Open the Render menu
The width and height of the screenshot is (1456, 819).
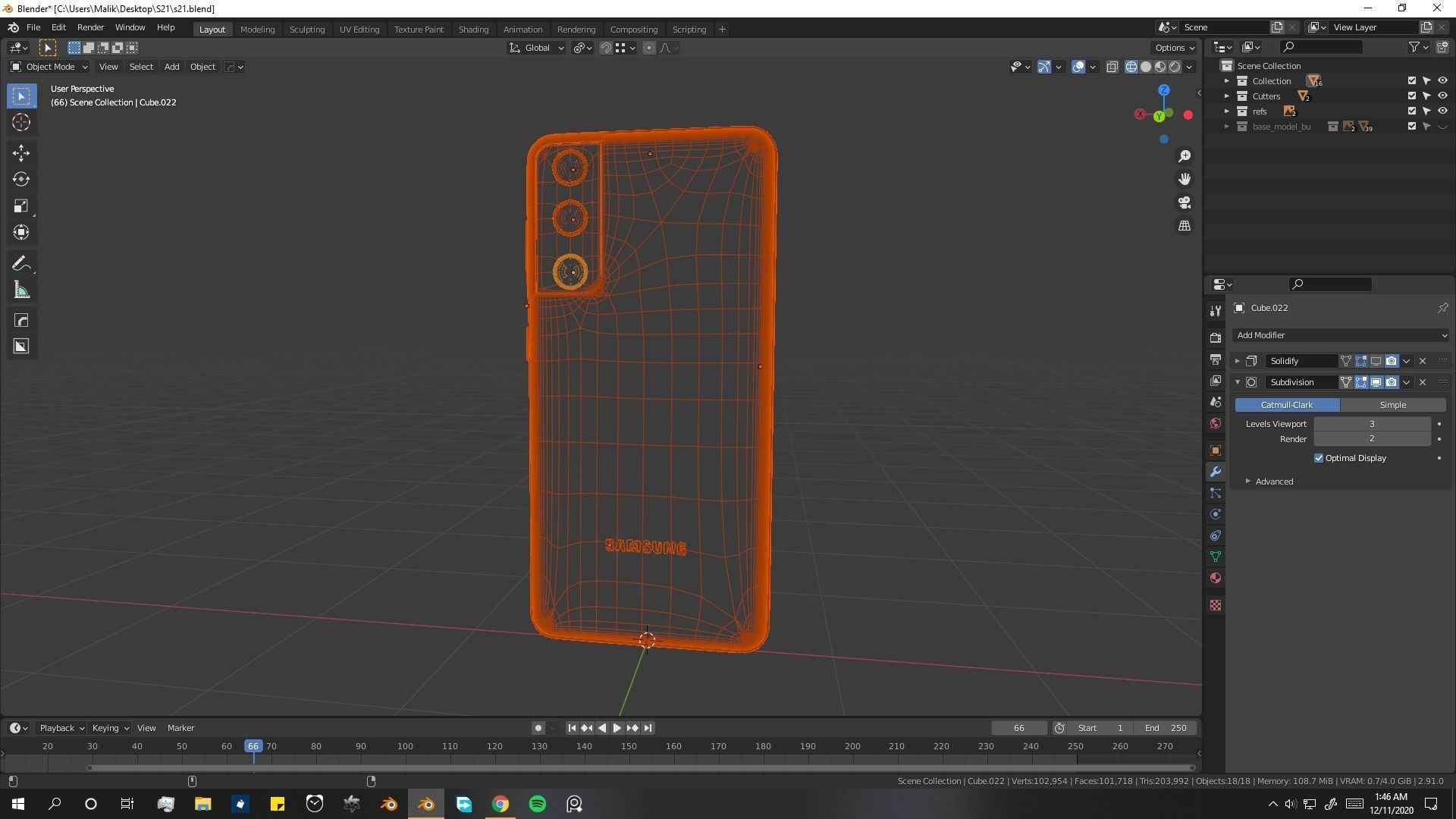point(90,27)
